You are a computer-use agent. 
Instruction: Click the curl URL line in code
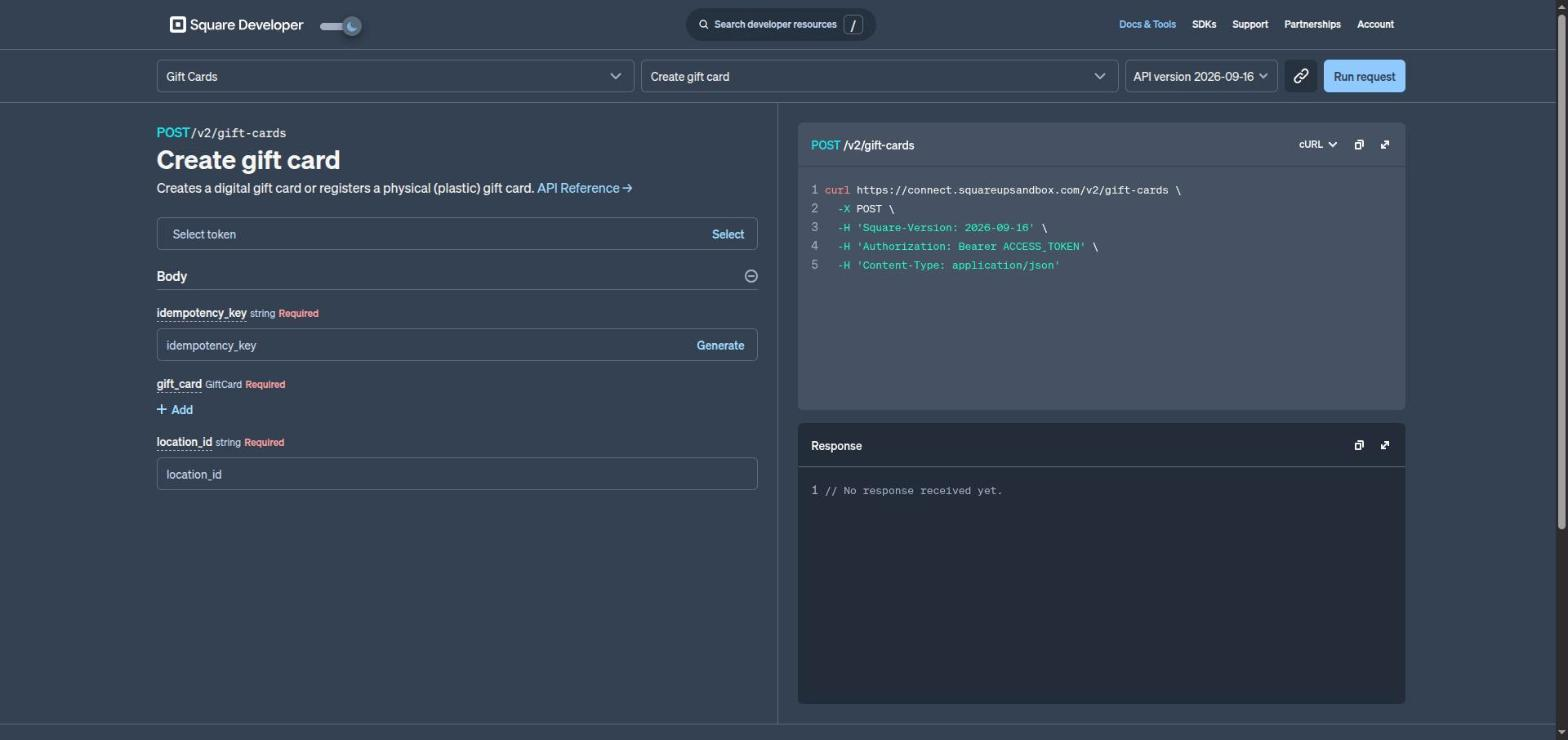(1003, 190)
